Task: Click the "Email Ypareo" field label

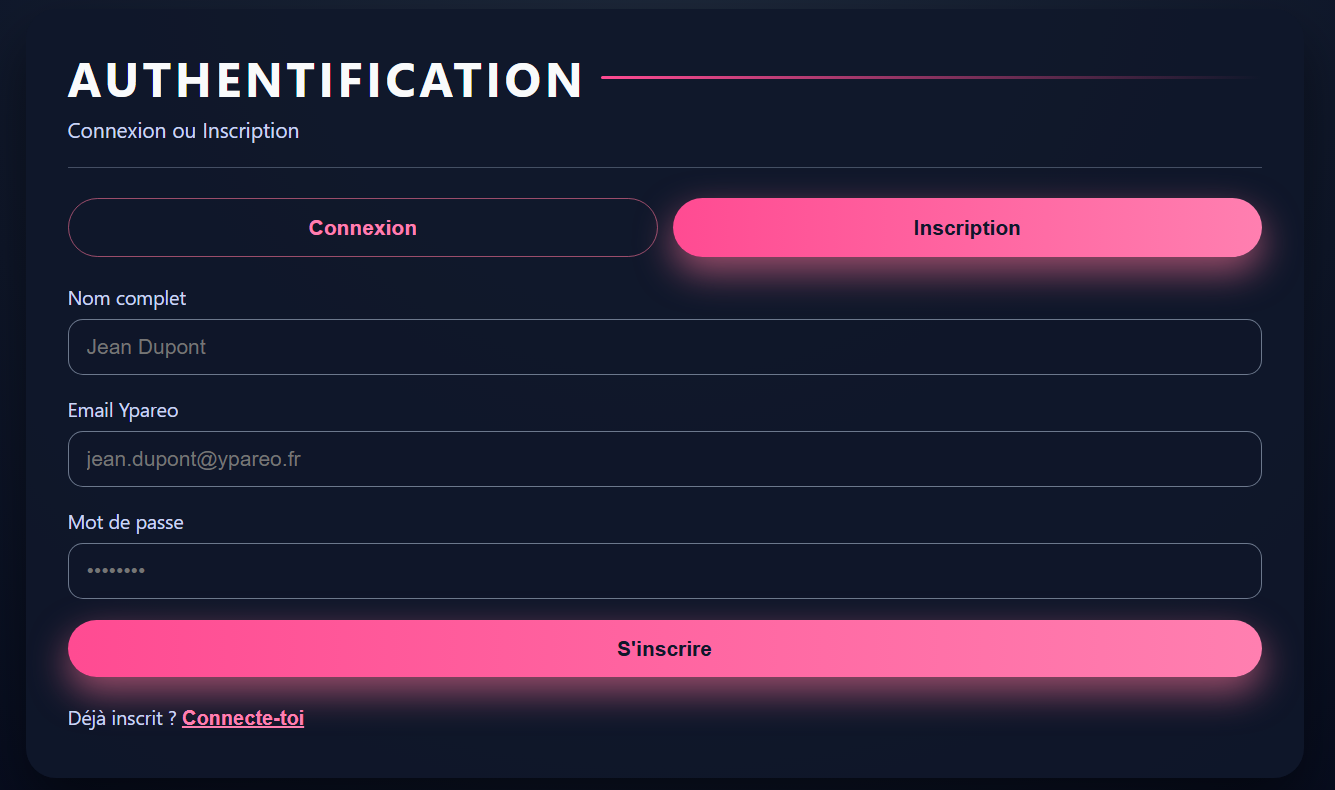Action: tap(123, 410)
